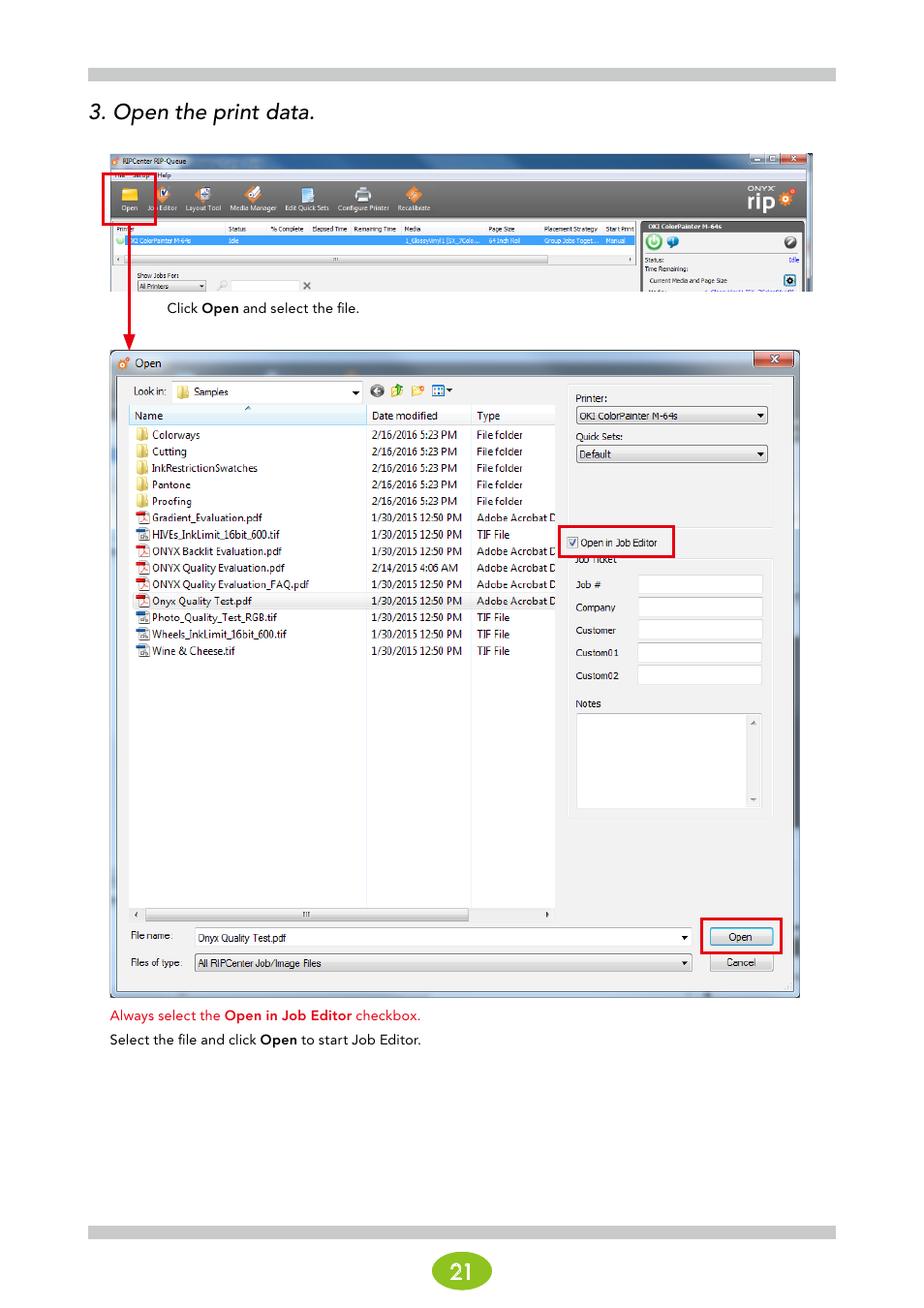The height and width of the screenshot is (1308, 924).
Task: Click the Open icon in RIP-Queue toolbar
Action: [x=129, y=198]
